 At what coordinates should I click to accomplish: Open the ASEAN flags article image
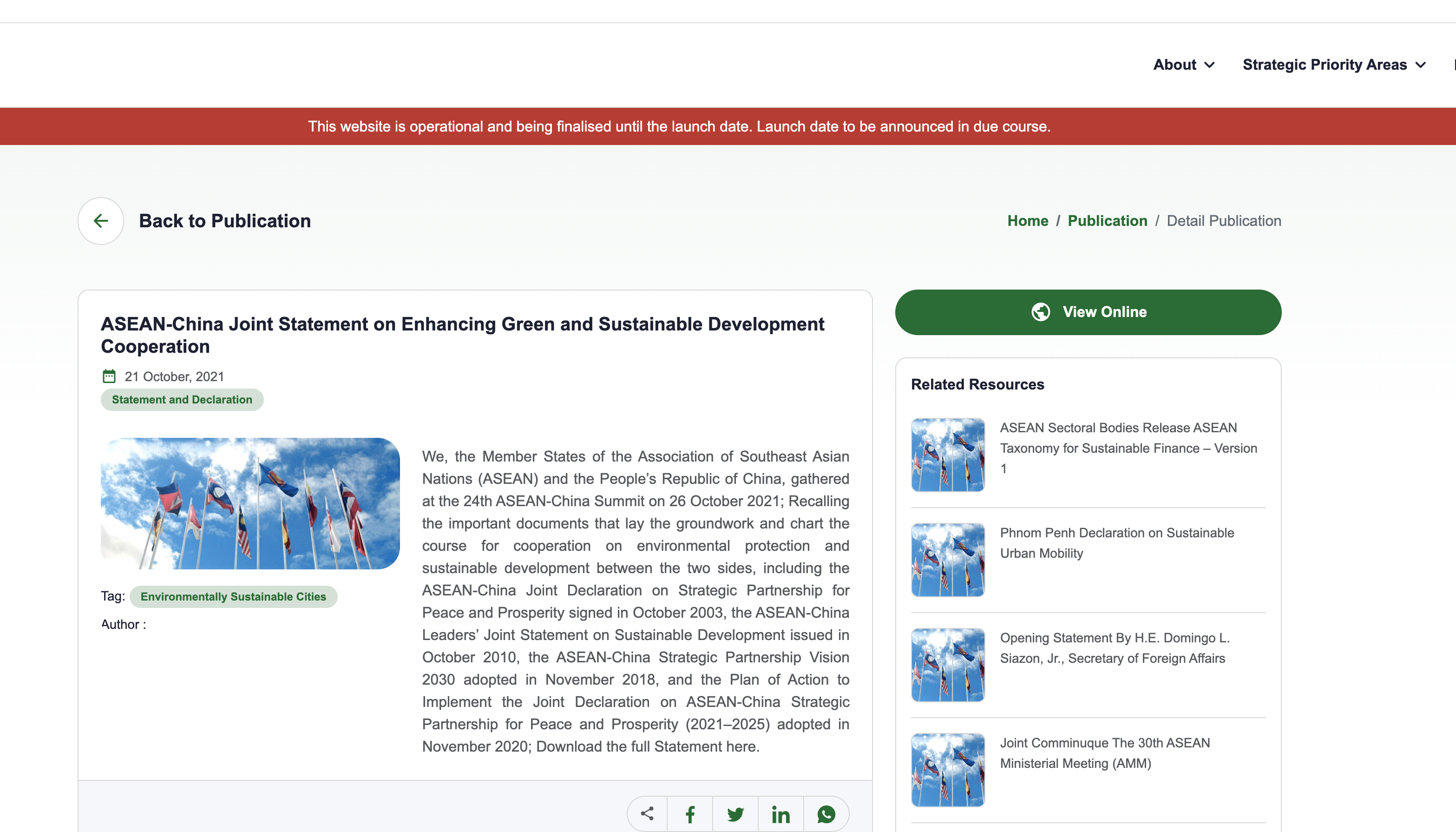(x=250, y=503)
